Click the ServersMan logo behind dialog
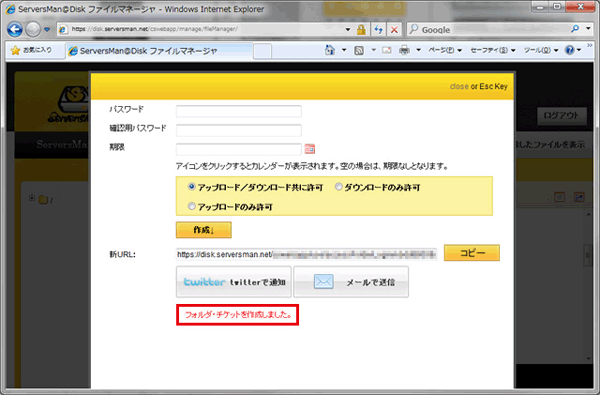The height and width of the screenshot is (395, 600). (69, 104)
